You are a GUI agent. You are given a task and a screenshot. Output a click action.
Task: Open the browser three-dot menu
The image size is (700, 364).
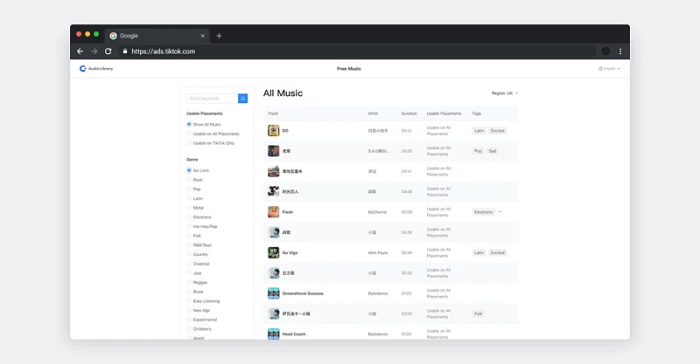tap(620, 51)
